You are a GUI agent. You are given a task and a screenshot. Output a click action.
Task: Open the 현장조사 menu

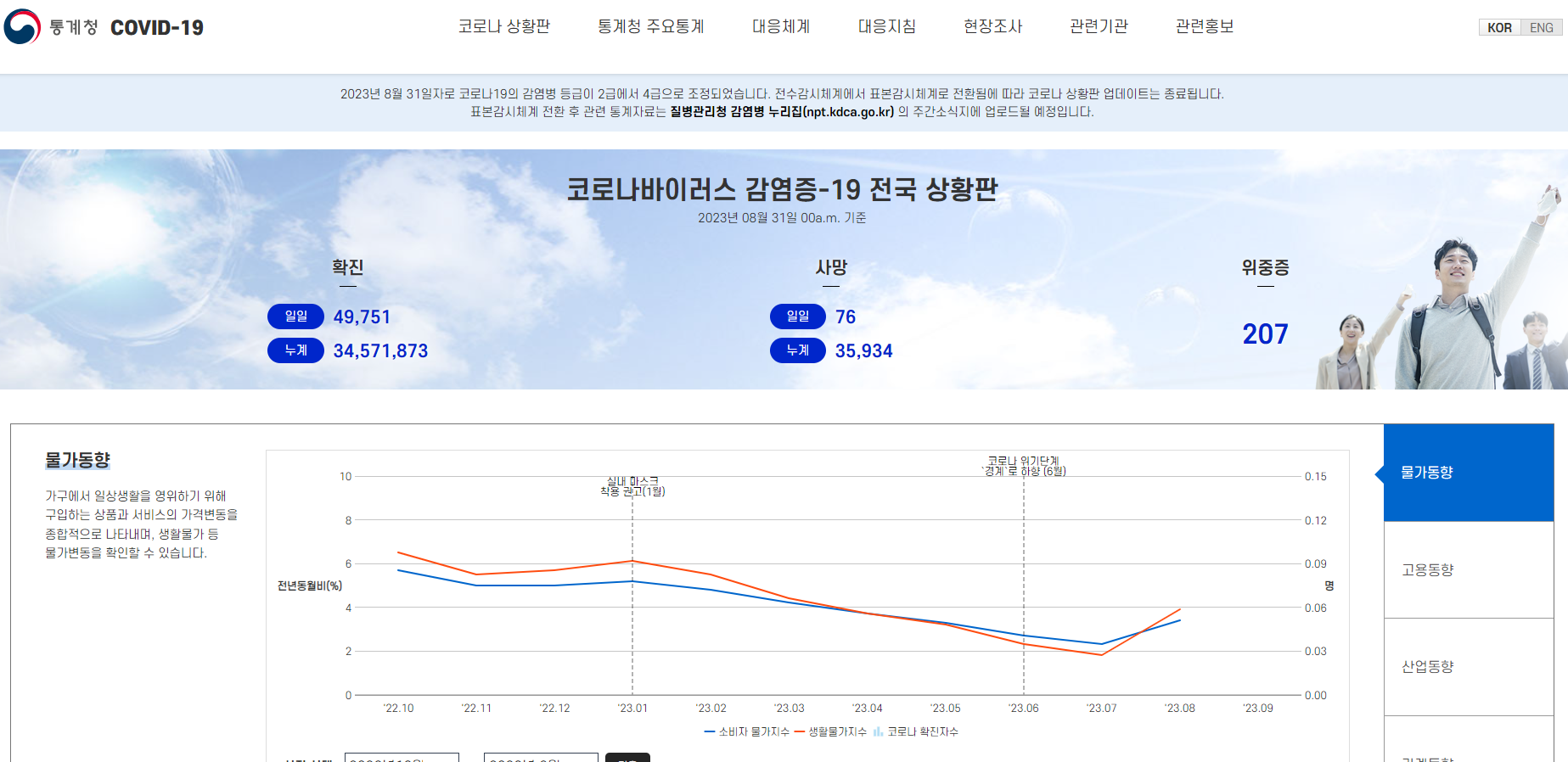pos(993,26)
